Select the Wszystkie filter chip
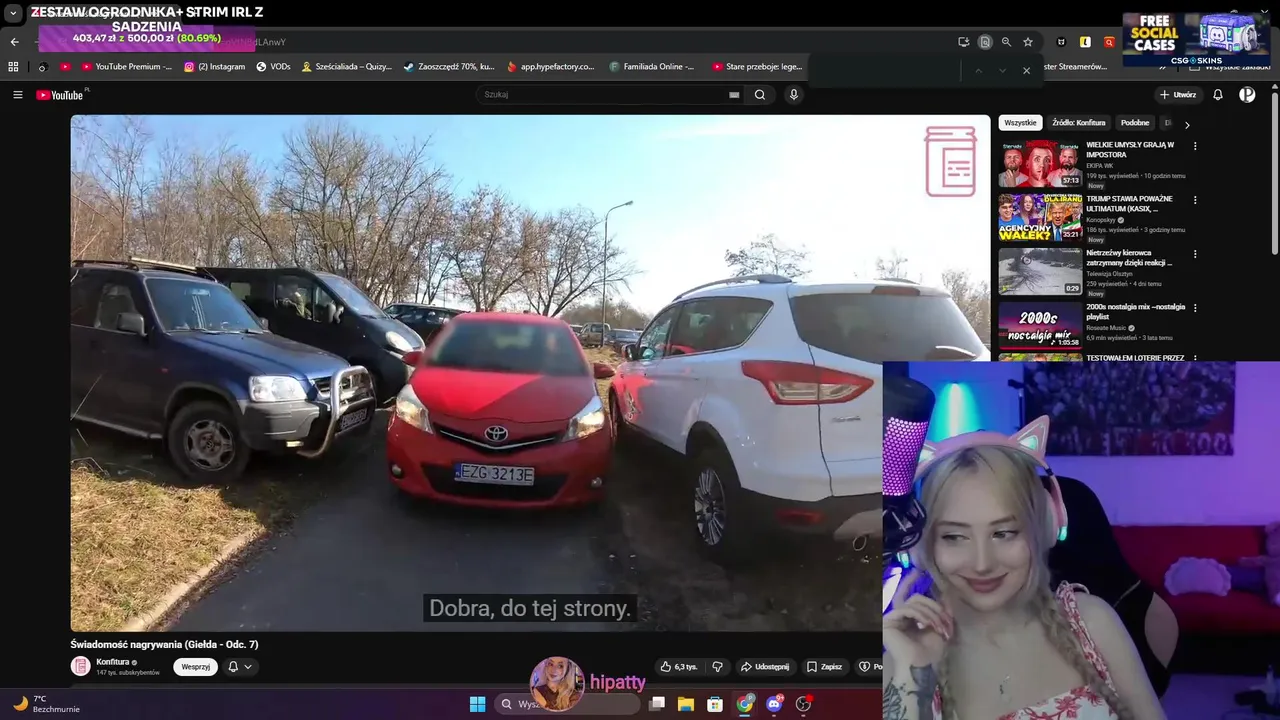The height and width of the screenshot is (720, 1280). [1020, 123]
